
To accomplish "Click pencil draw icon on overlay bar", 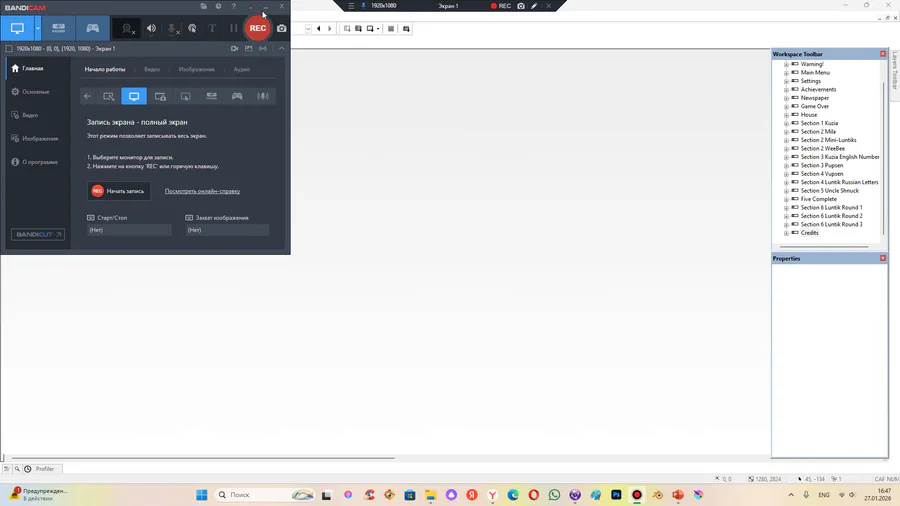I will pos(534,6).
